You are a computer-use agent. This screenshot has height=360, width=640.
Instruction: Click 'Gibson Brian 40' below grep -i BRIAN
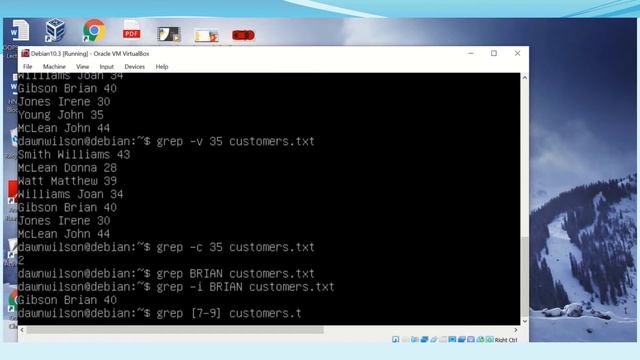[67, 300]
